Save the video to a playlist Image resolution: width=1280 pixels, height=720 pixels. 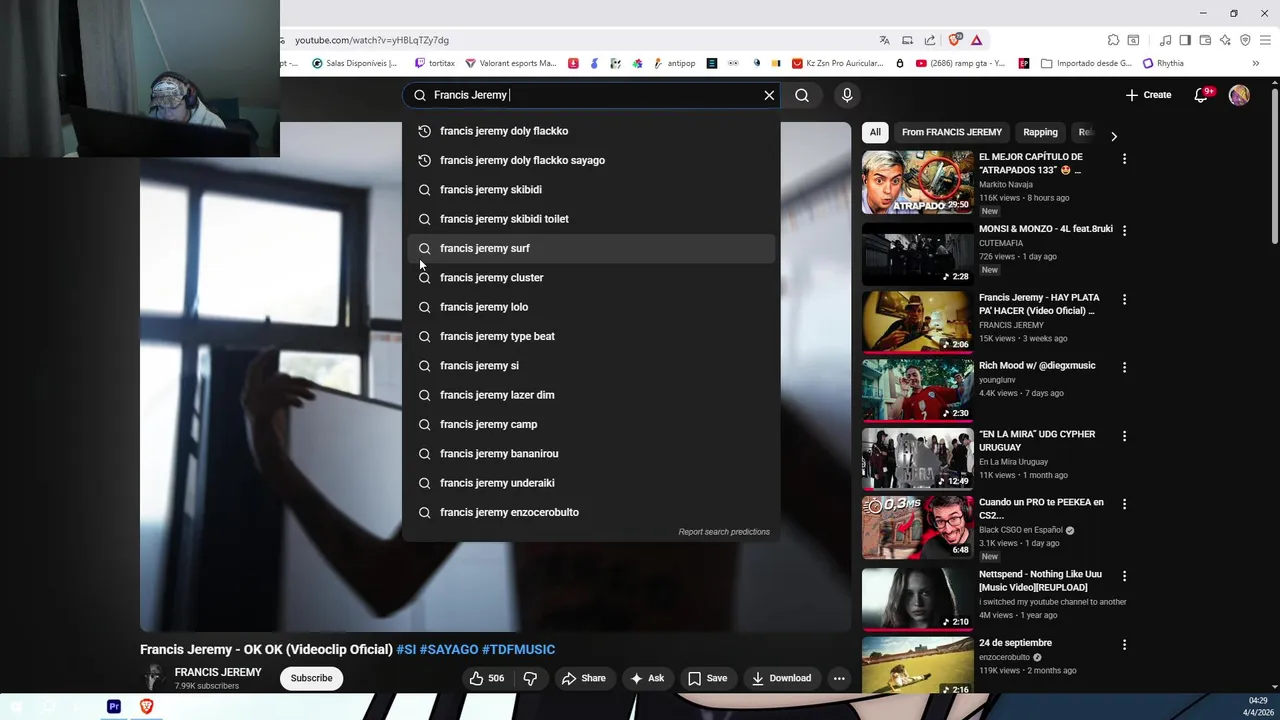click(707, 678)
